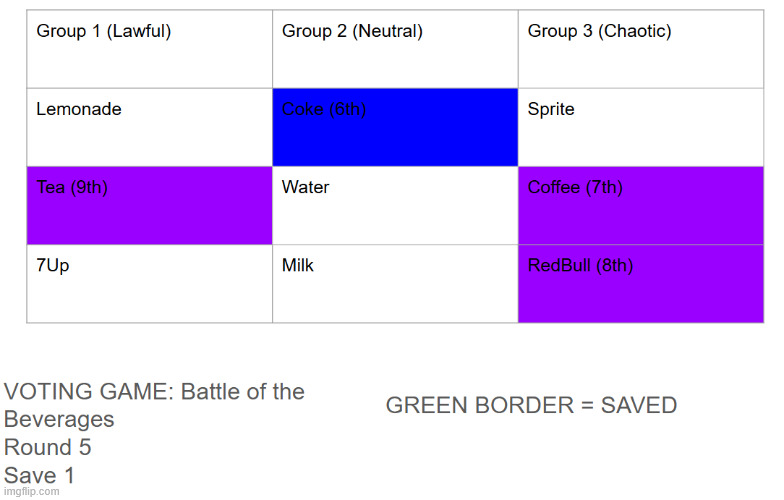Select the 7Up cell
This screenshot has height=500, width=784.
pos(150,284)
